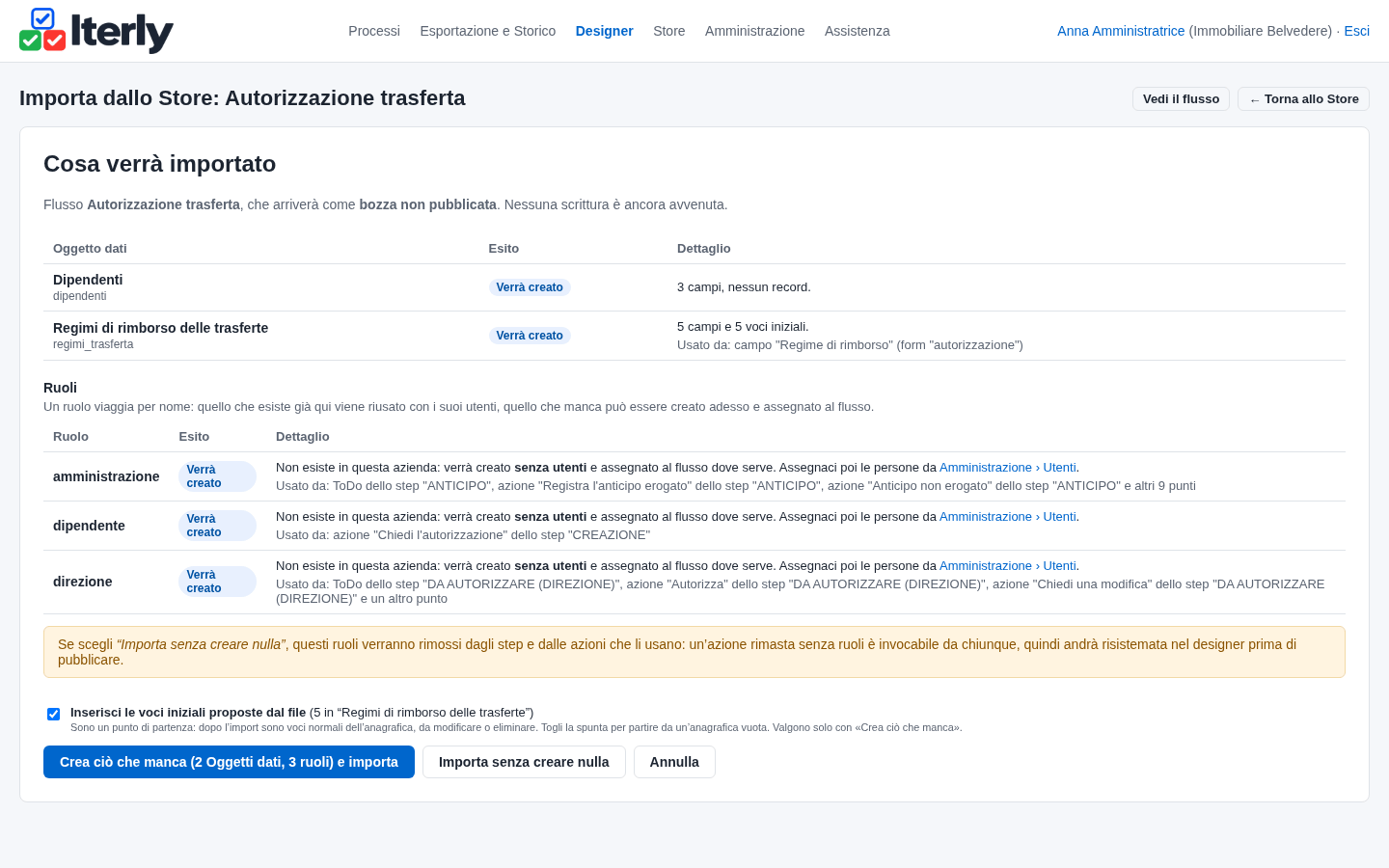This screenshot has width=1389, height=868.
Task: Open the Designer section
Action: click(x=605, y=31)
